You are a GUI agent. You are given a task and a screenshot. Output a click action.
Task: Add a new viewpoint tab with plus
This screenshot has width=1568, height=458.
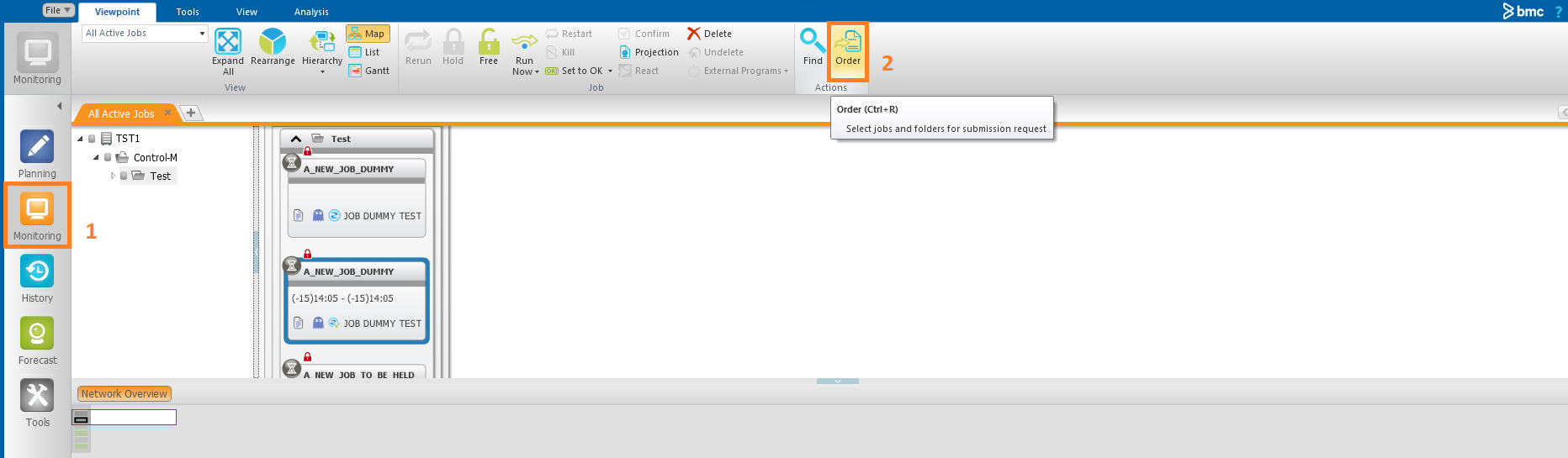click(191, 113)
